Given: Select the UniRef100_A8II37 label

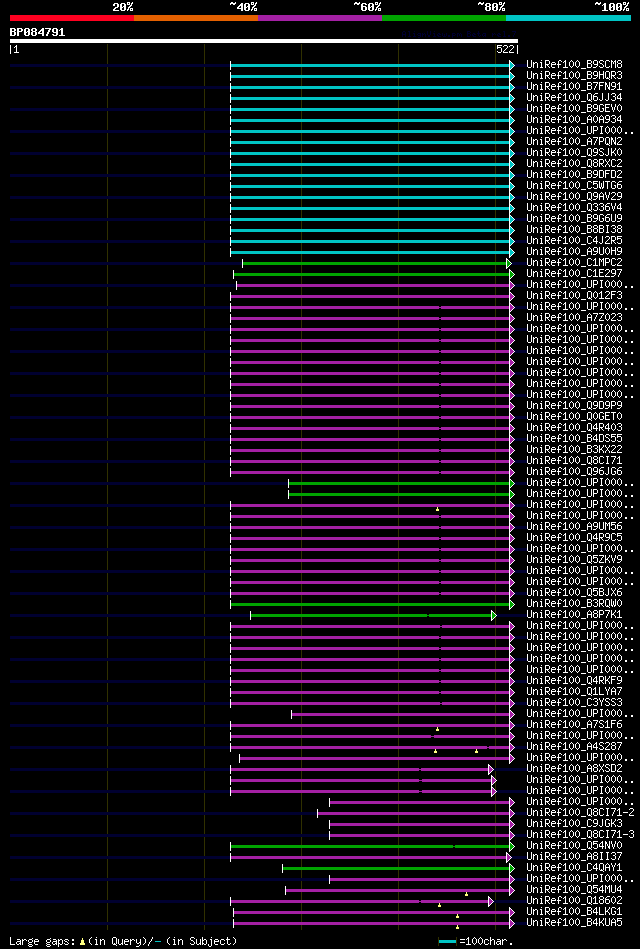Looking at the screenshot, I should pos(574,857).
